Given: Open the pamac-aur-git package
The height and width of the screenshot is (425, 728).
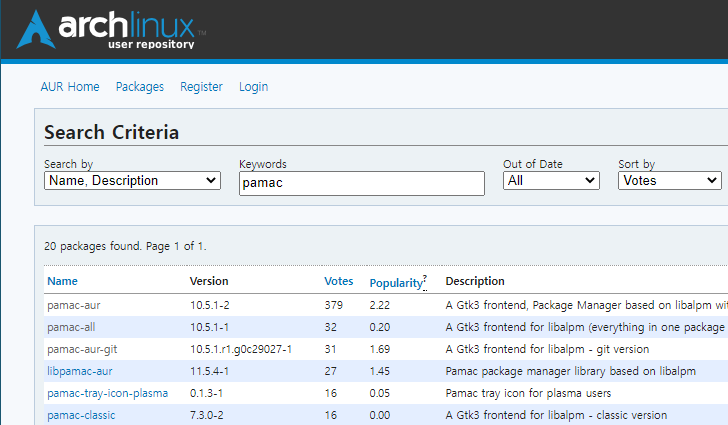Looking at the screenshot, I should click(82, 349).
